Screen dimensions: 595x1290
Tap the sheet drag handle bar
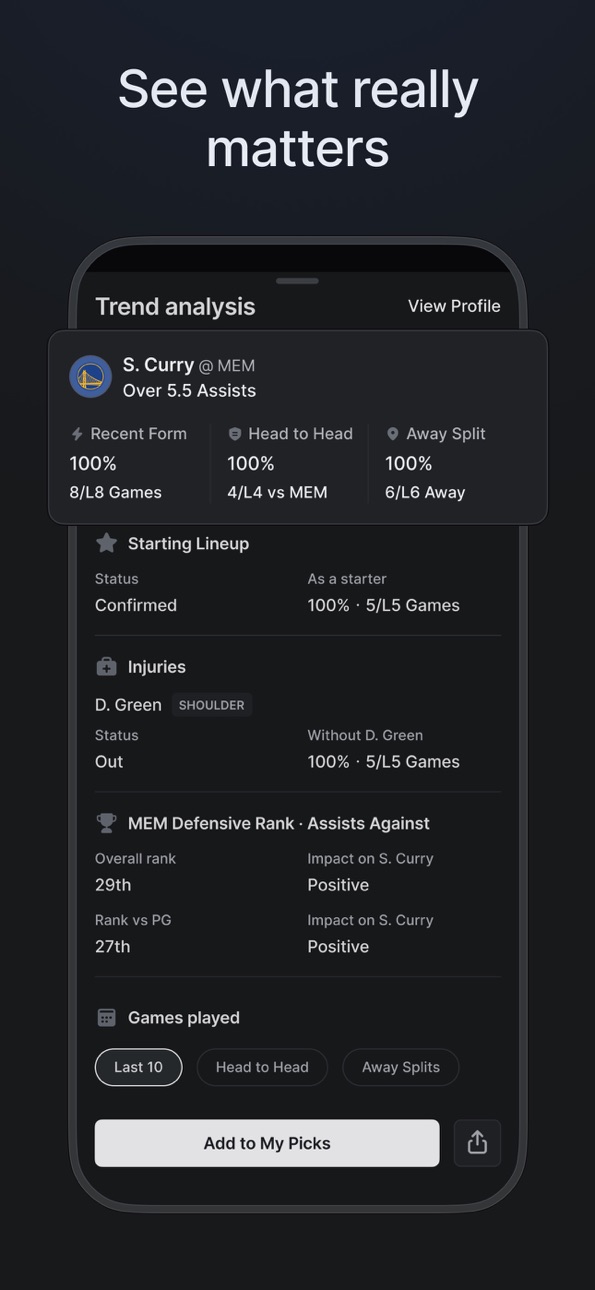click(x=297, y=281)
